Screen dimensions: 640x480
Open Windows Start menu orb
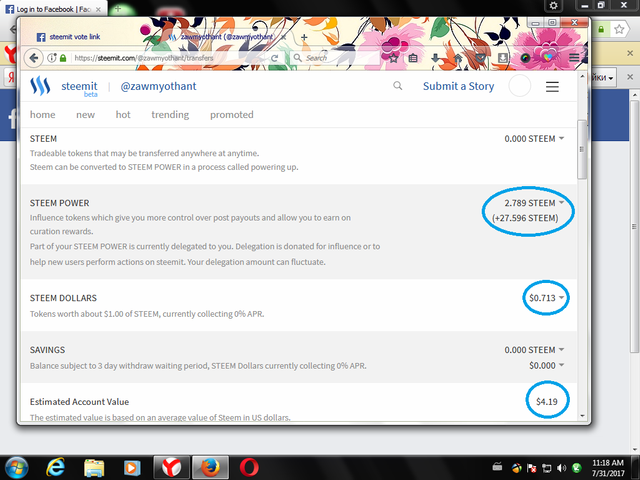click(x=16, y=468)
